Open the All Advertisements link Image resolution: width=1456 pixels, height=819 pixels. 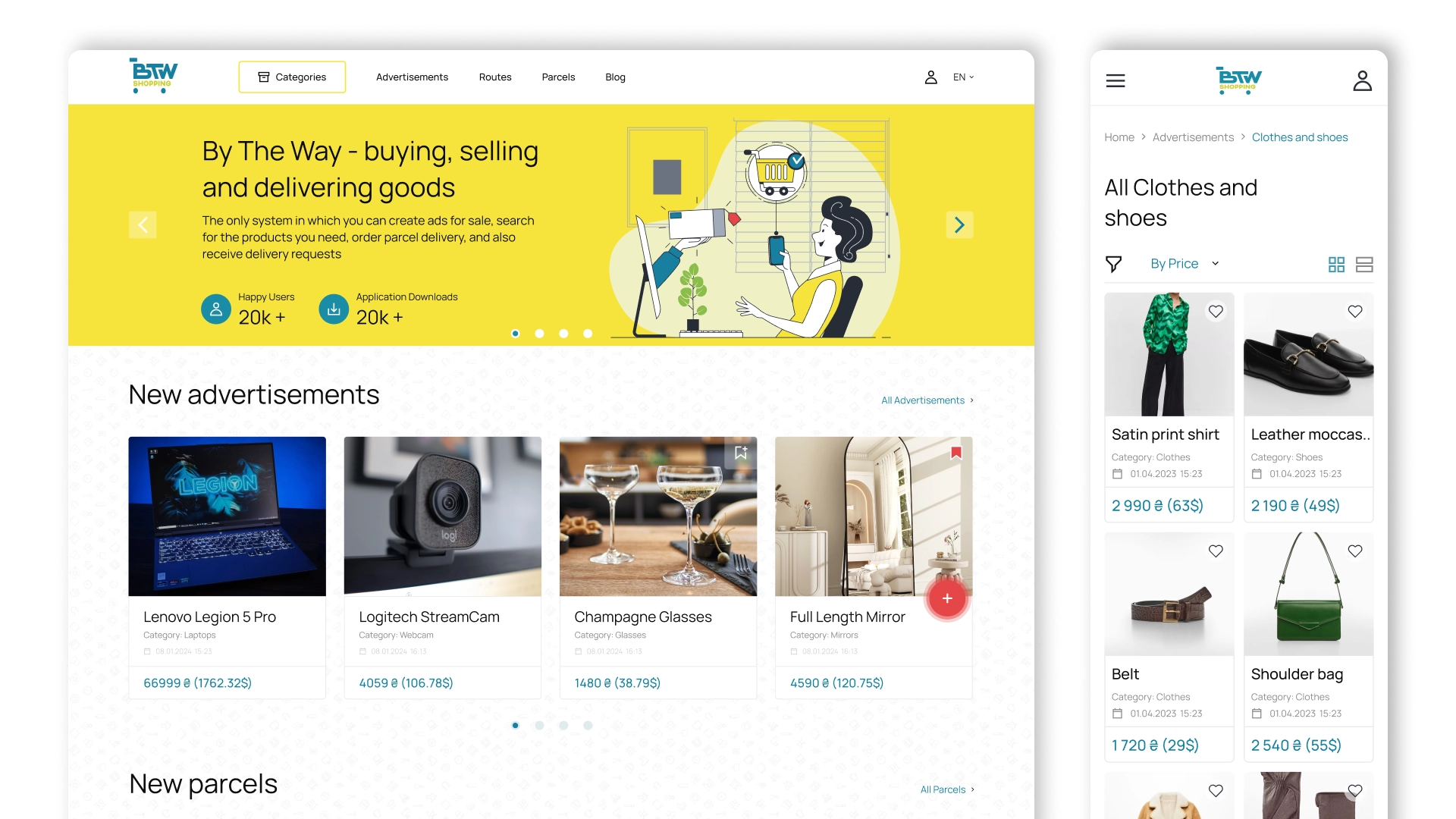coord(927,400)
